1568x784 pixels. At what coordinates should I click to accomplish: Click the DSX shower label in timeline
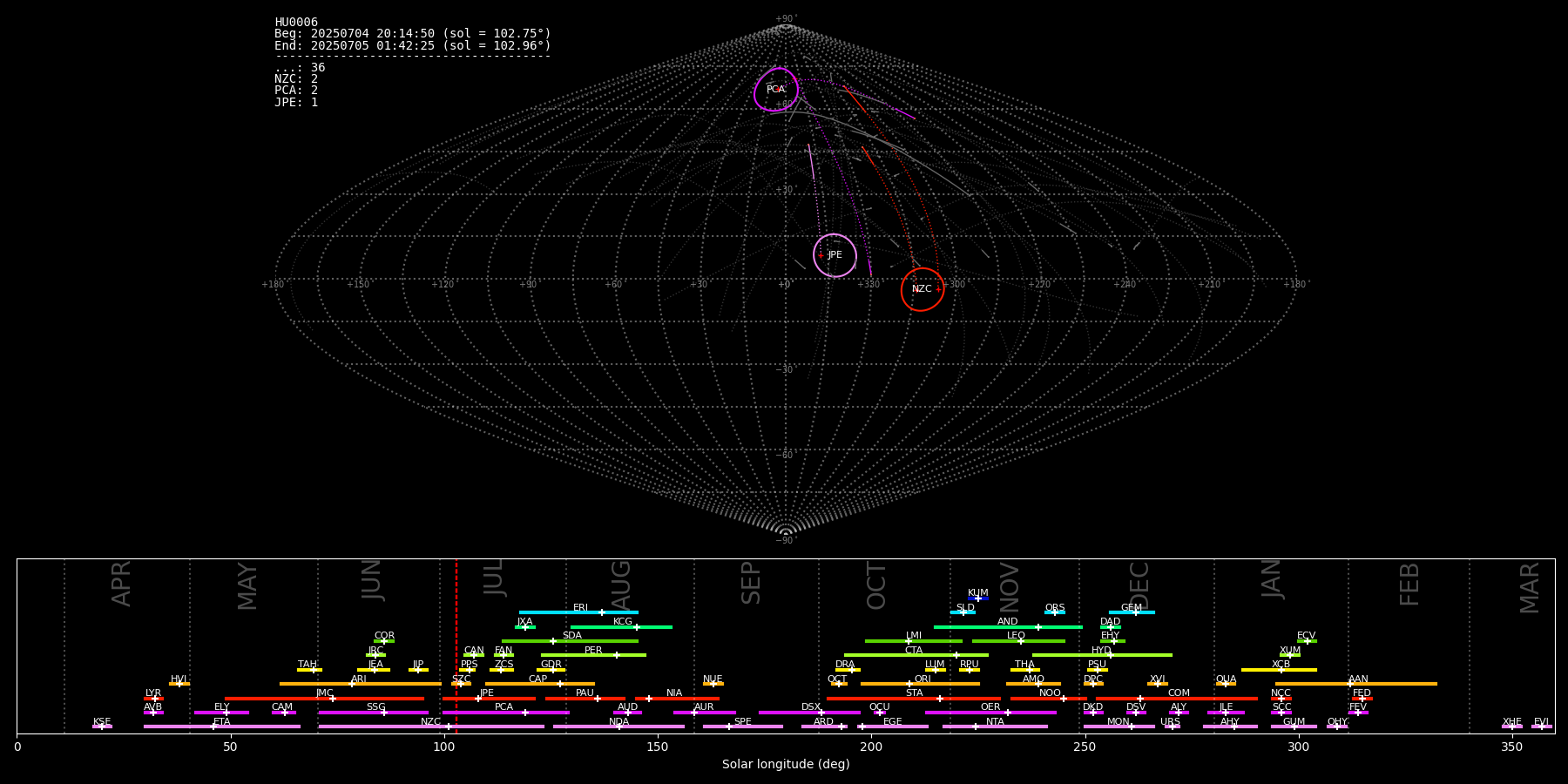pos(811,707)
